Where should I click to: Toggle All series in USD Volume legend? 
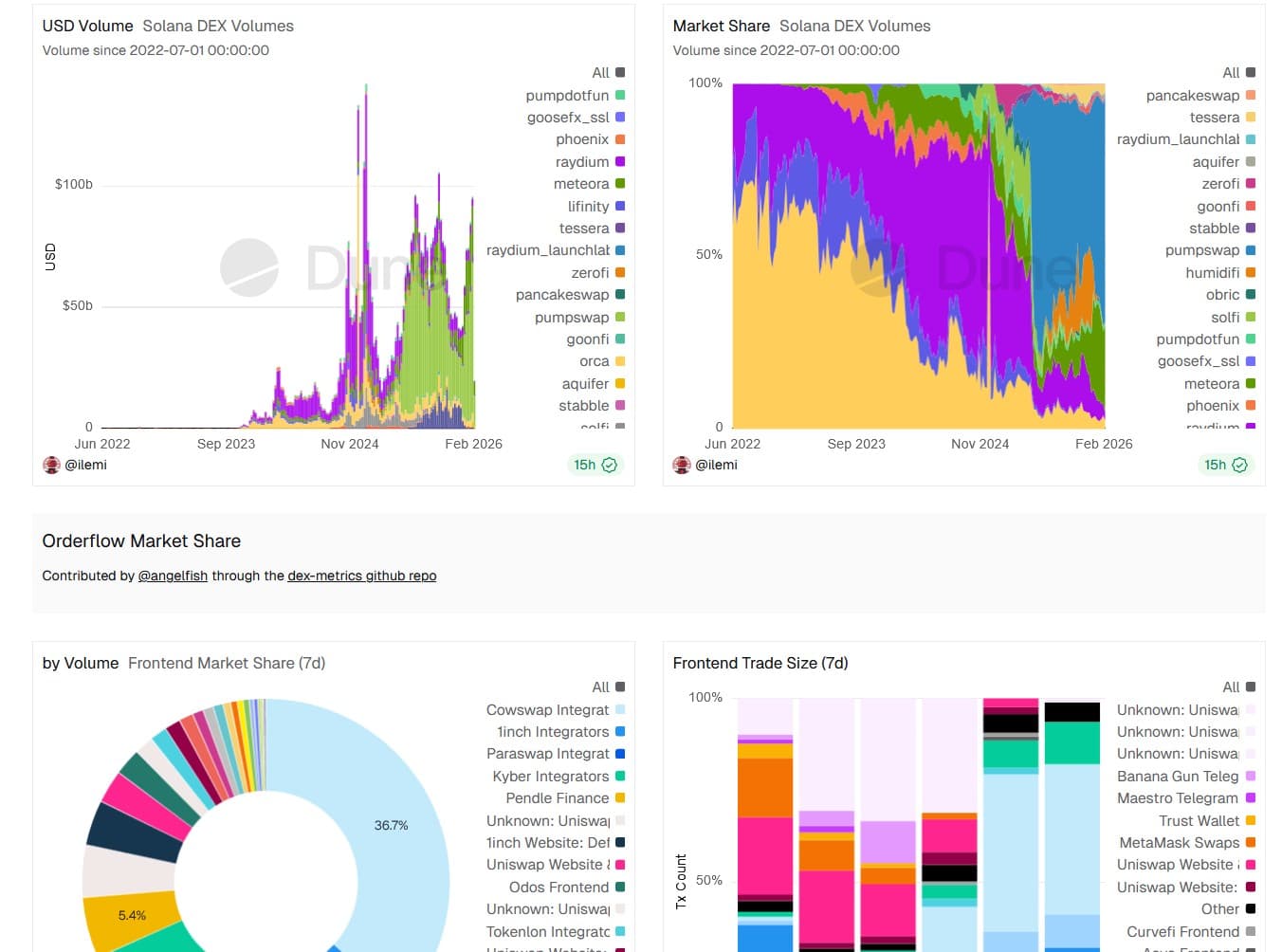point(608,73)
